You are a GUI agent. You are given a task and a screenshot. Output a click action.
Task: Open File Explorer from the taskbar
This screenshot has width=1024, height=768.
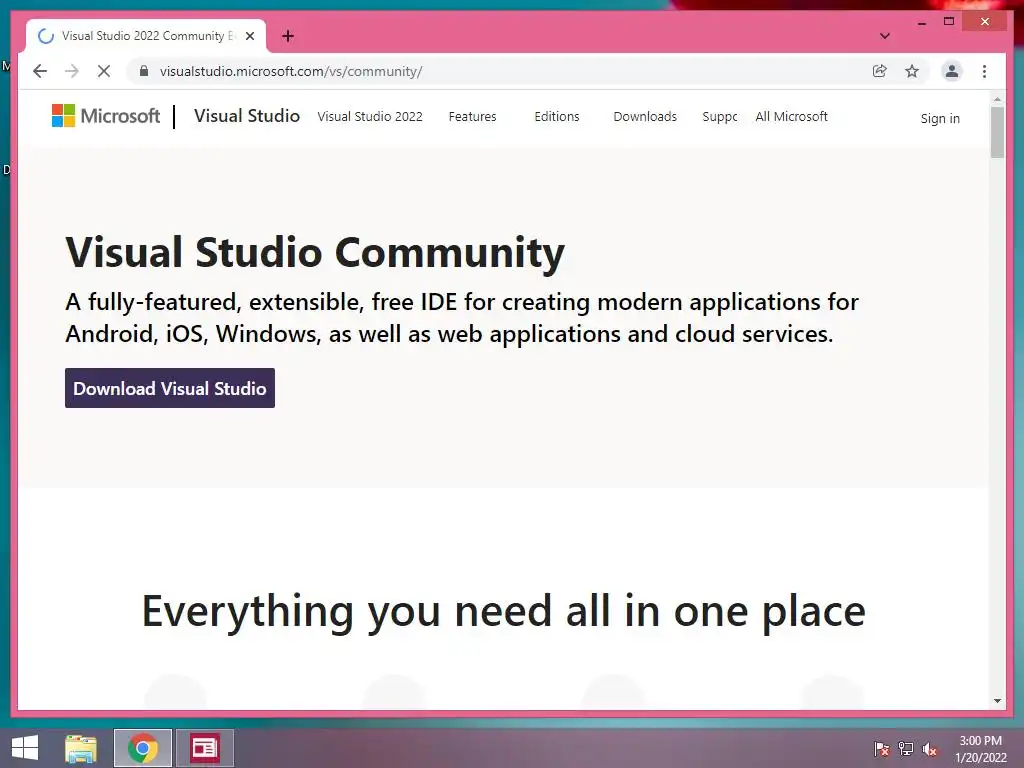(x=80, y=748)
